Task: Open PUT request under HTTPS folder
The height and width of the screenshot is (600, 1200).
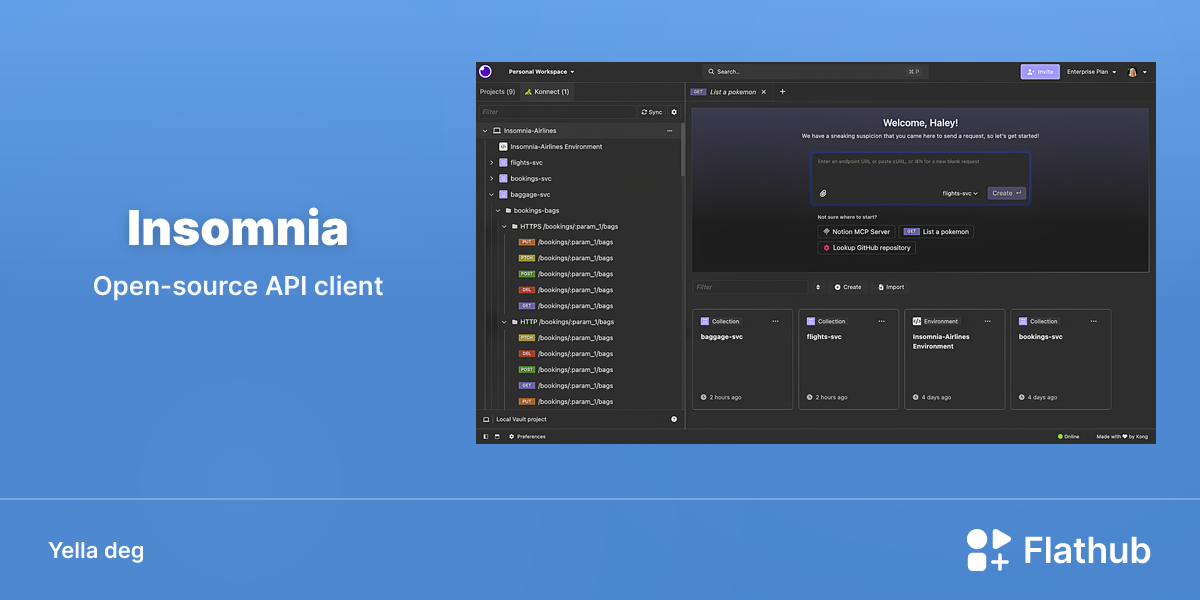Action: click(x=566, y=242)
